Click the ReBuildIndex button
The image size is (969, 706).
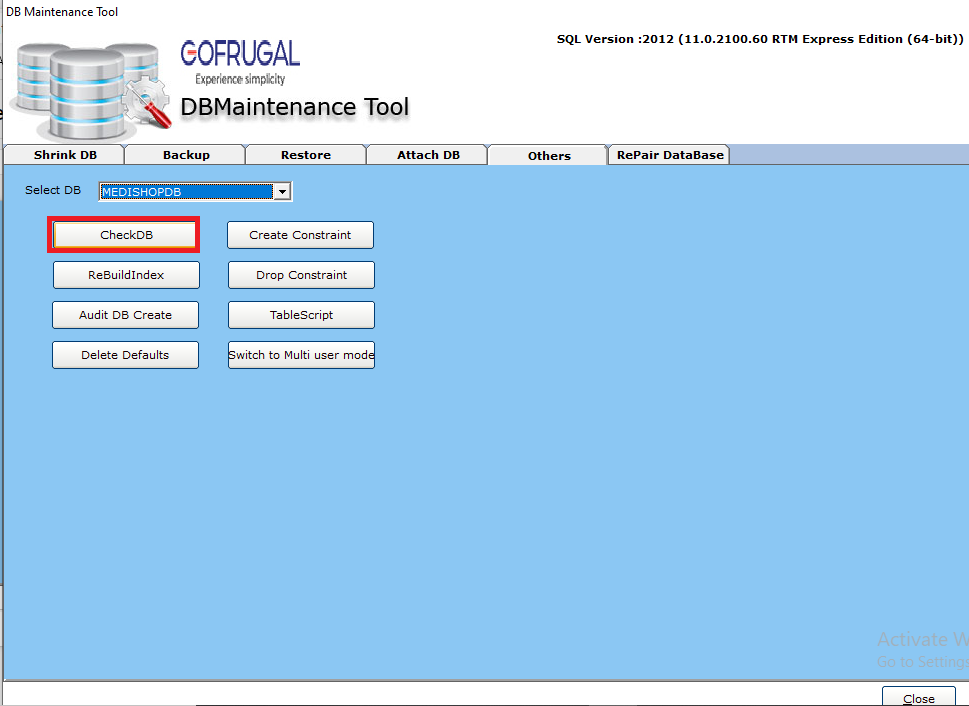point(126,275)
